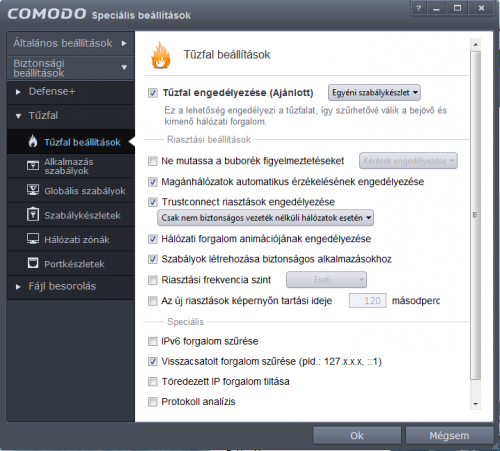This screenshot has width=500, height=451.
Task: Click the Globális szabályok network icon
Action: coord(33,190)
